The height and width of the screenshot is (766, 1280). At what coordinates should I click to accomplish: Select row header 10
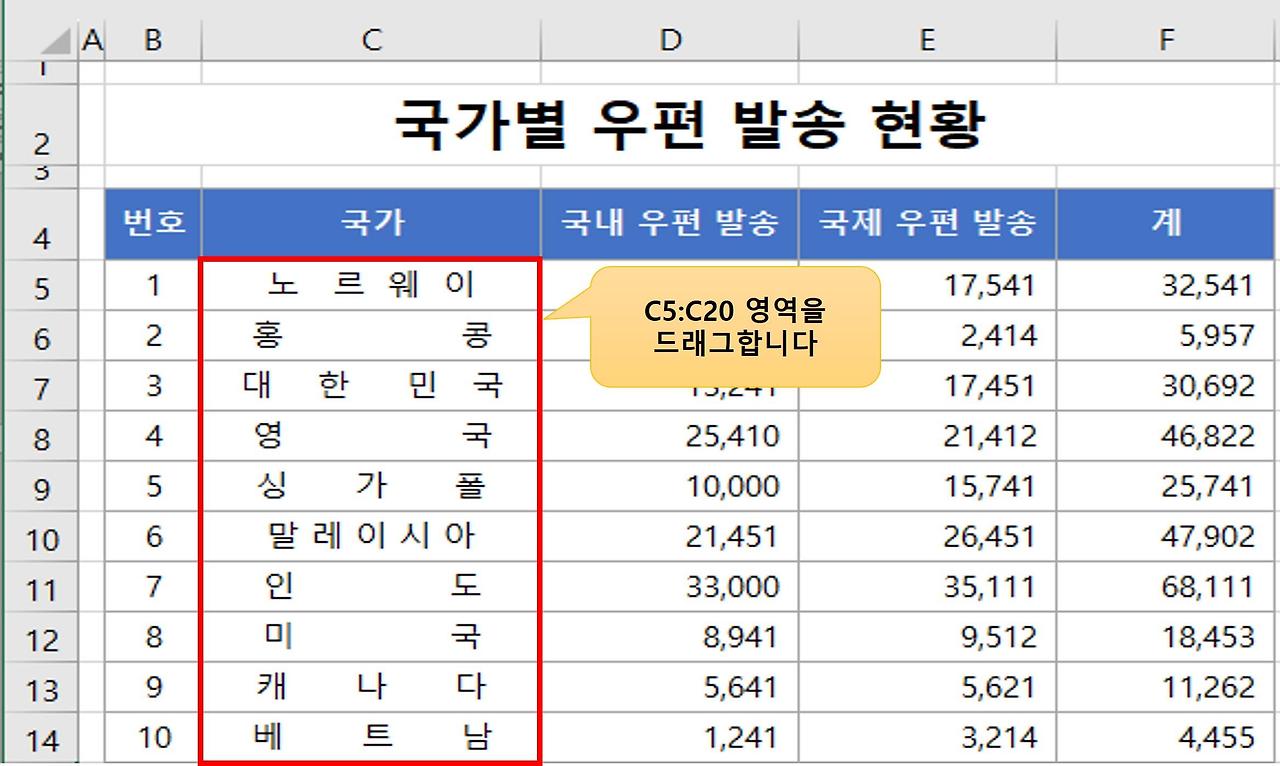point(41,538)
